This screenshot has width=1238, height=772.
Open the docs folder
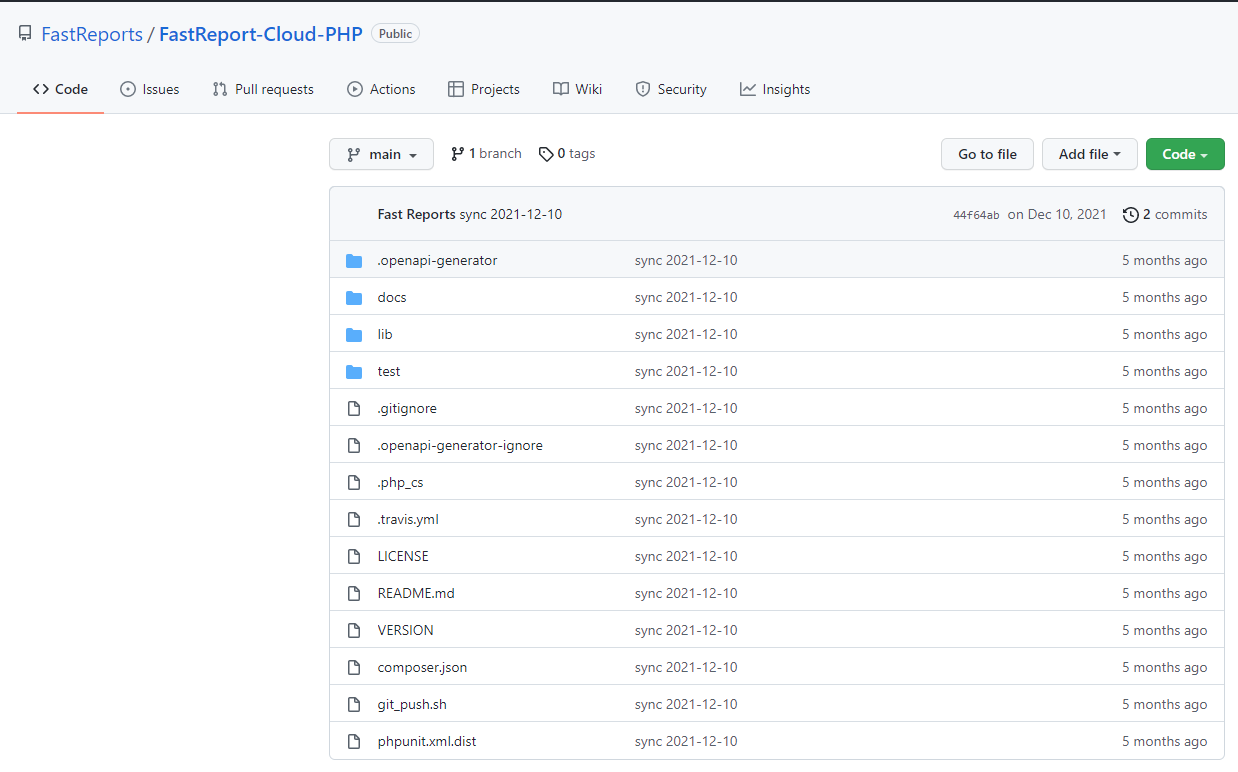[x=392, y=298]
